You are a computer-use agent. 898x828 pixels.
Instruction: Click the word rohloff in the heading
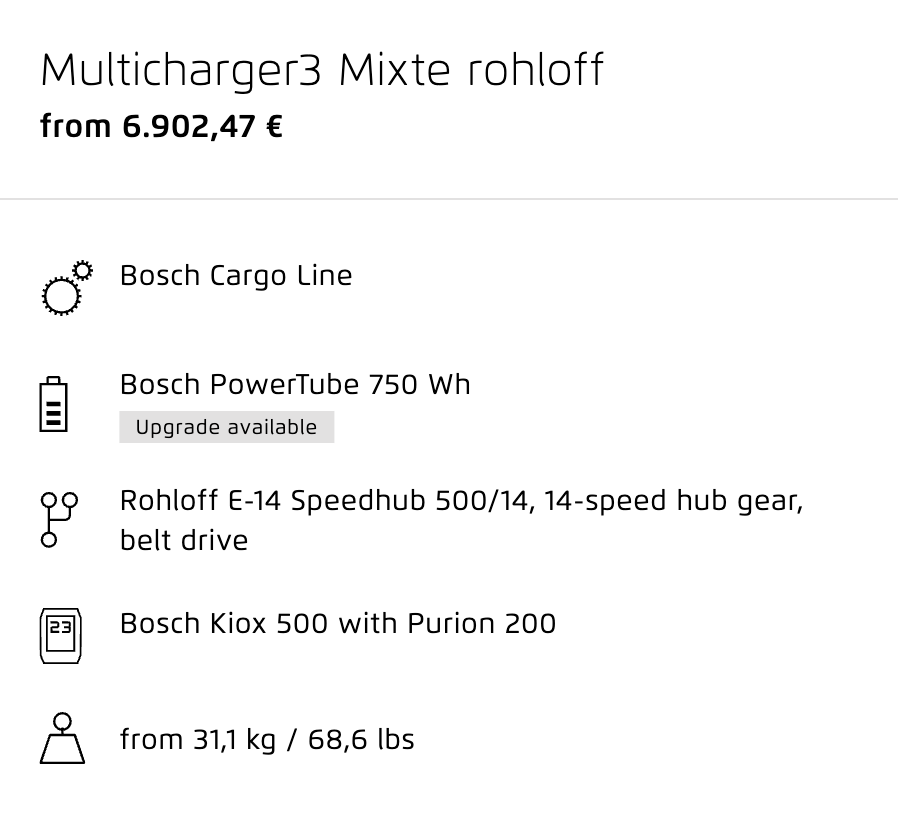(535, 70)
